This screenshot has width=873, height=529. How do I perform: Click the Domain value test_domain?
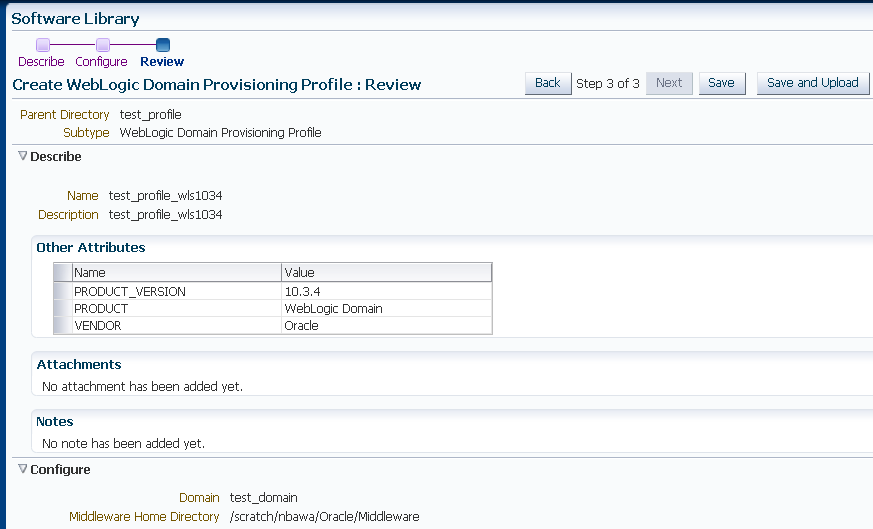263,498
